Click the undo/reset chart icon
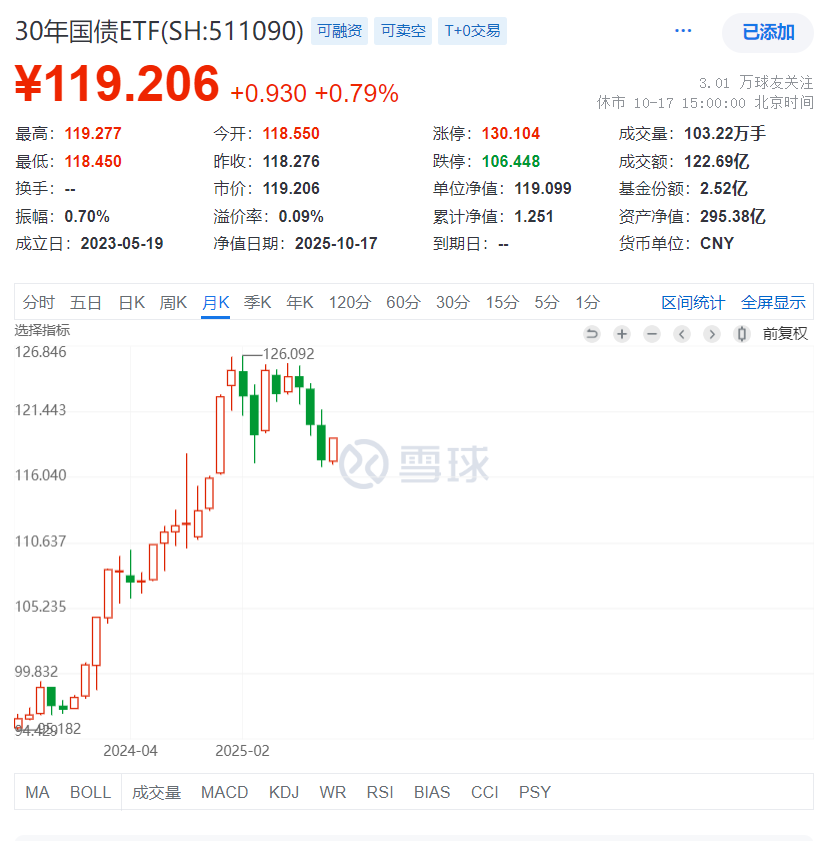This screenshot has width=838, height=841. pos(591,334)
